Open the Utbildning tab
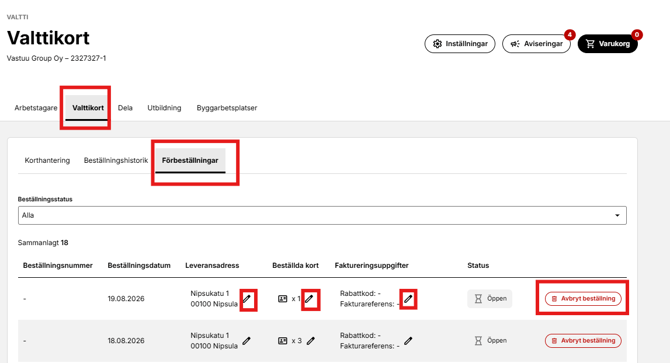 [x=164, y=108]
